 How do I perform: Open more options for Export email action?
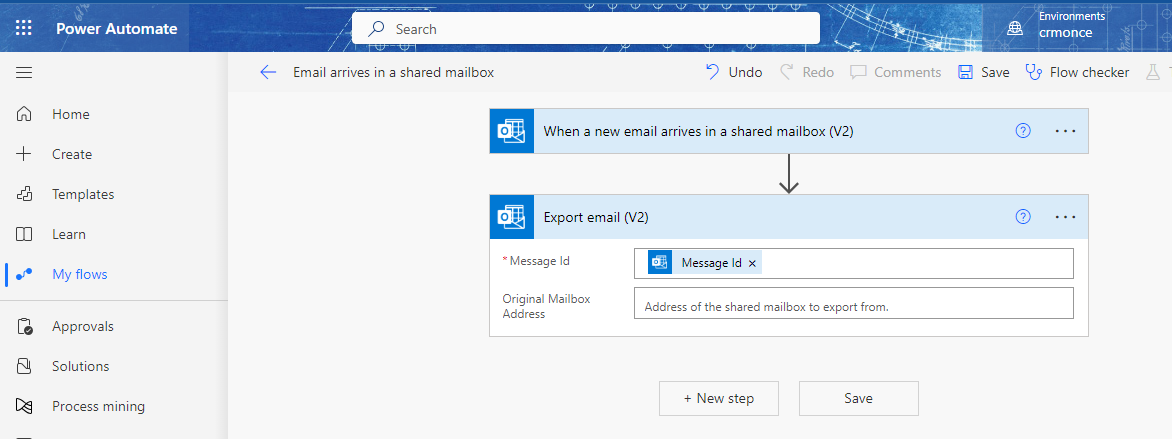1065,217
